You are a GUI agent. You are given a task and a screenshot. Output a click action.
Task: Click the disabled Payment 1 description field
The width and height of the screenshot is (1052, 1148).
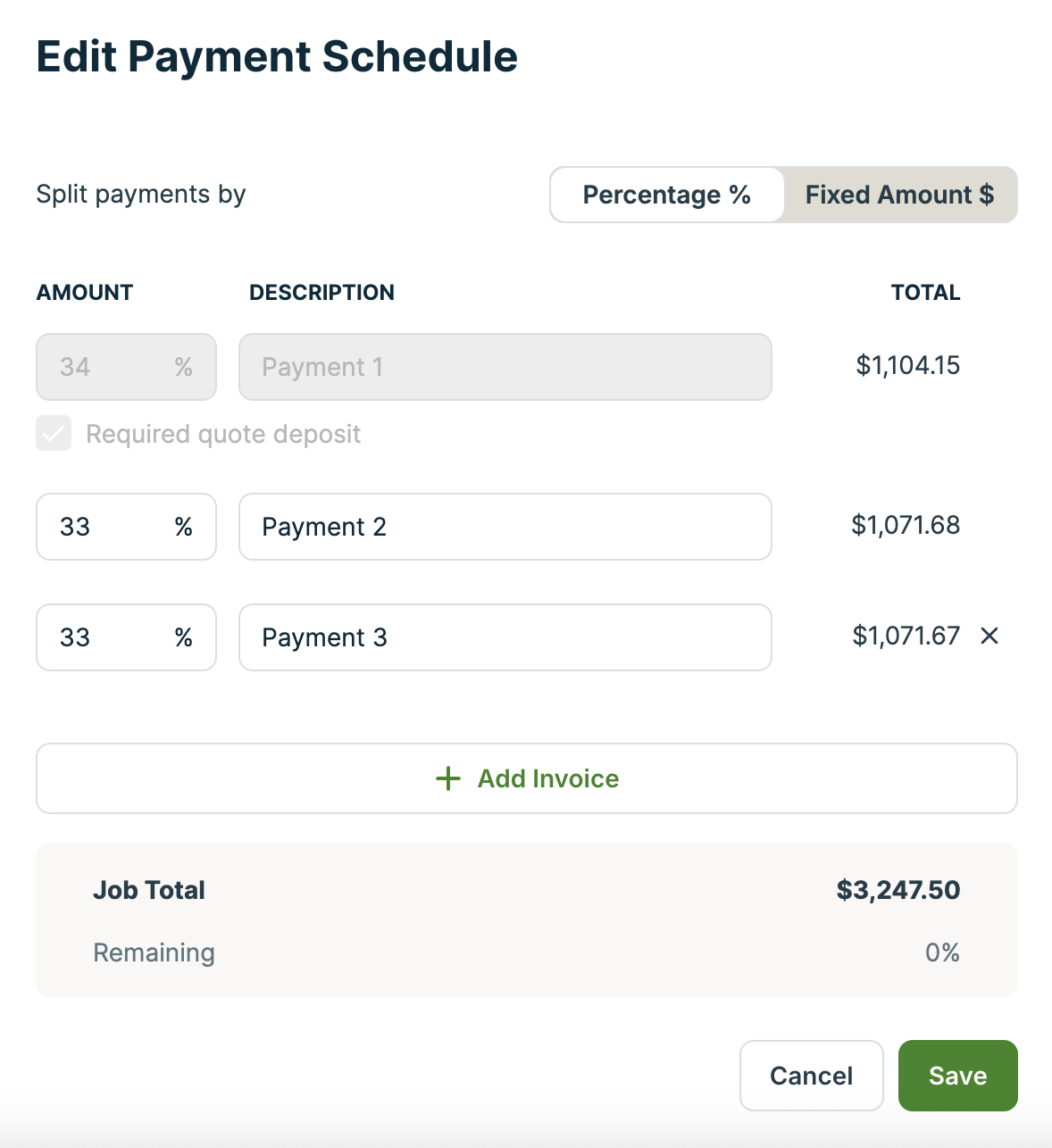click(x=505, y=367)
